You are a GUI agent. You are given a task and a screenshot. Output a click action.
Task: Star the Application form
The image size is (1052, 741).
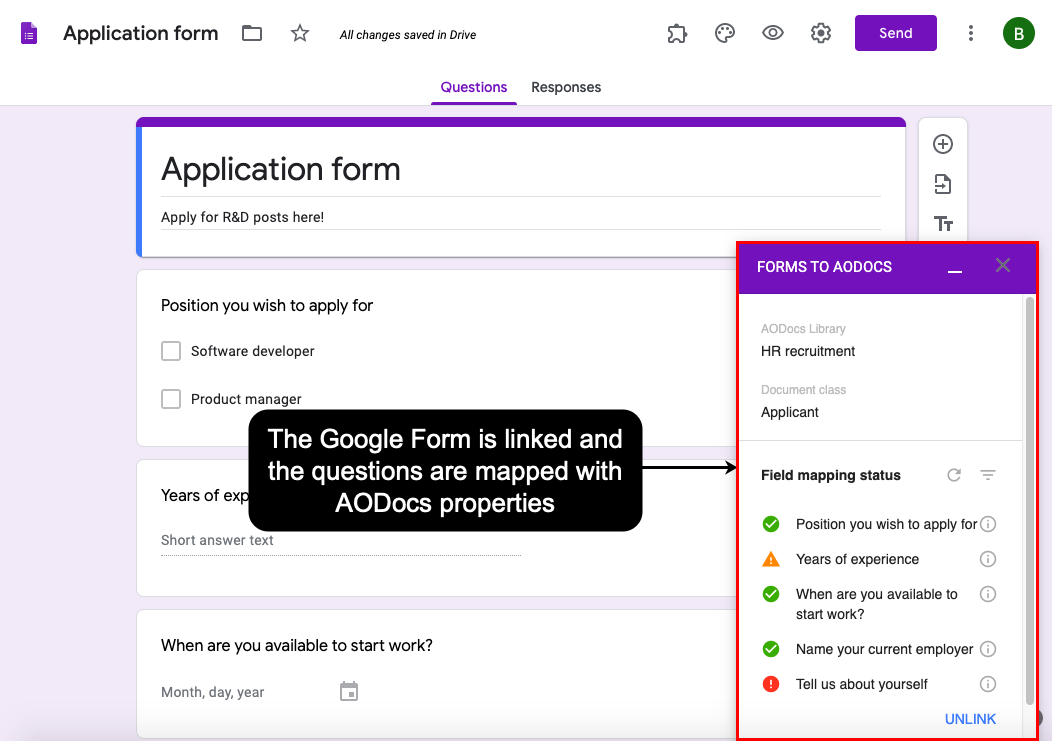pos(300,33)
